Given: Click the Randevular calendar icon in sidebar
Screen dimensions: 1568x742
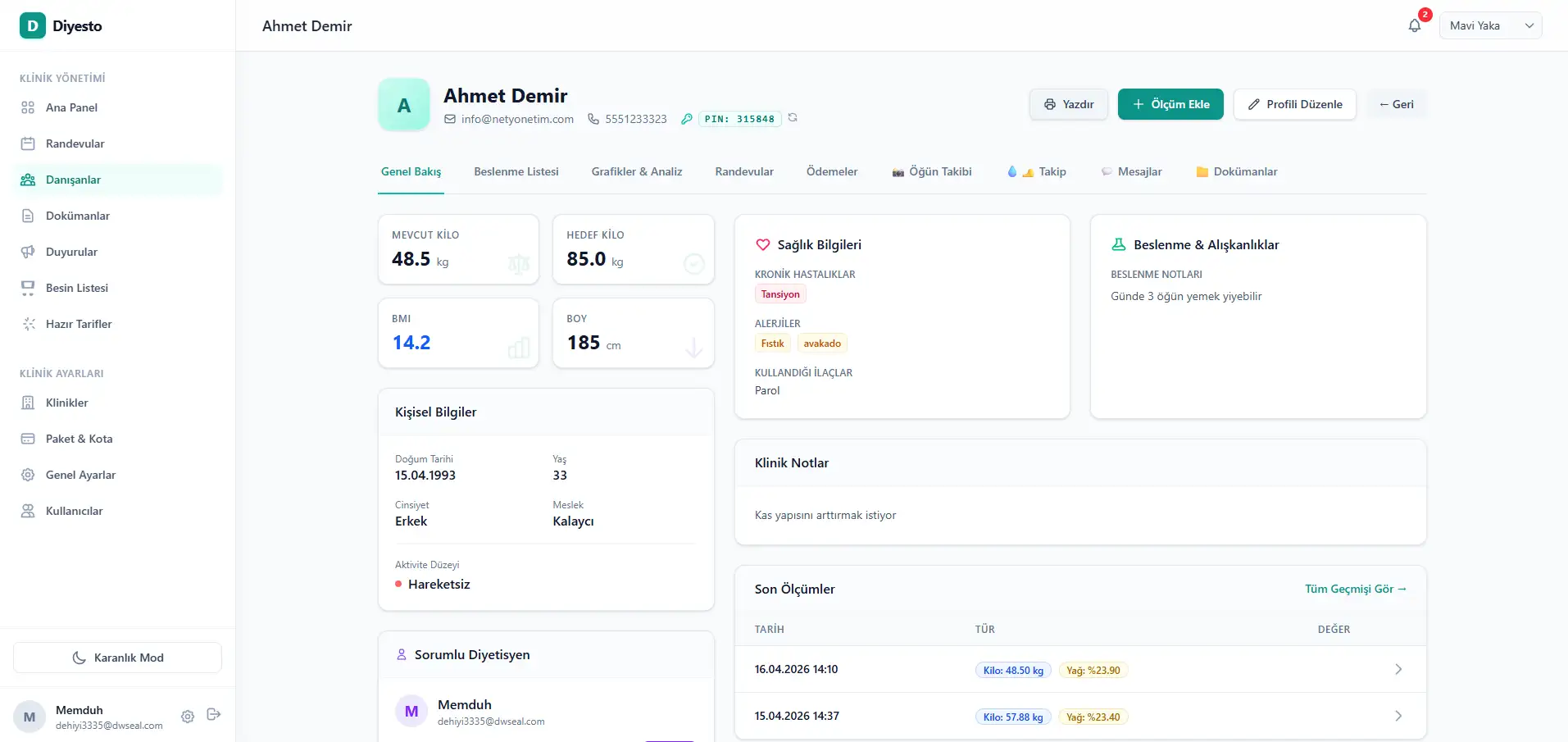Looking at the screenshot, I should (x=28, y=143).
